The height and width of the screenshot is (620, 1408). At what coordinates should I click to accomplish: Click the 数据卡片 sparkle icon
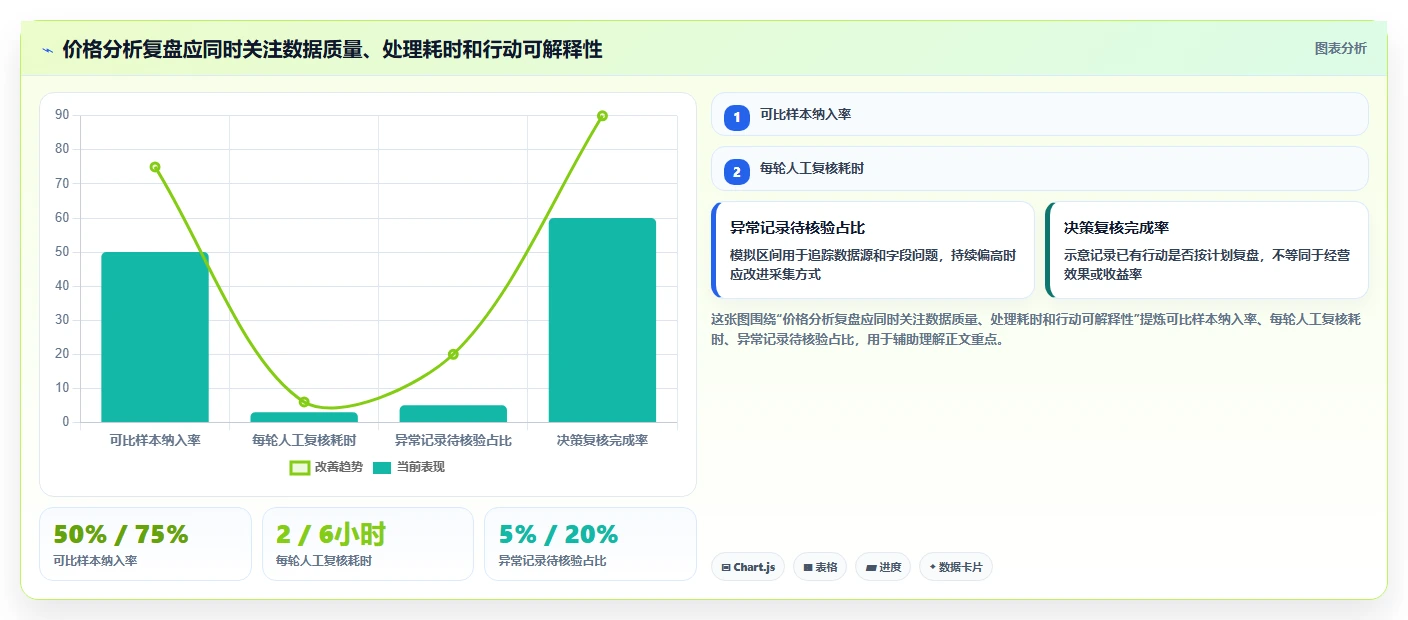click(x=933, y=567)
